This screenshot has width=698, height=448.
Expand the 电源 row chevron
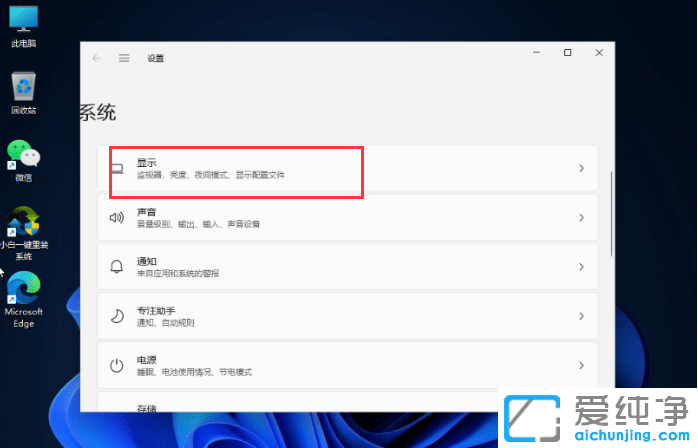coord(581,366)
